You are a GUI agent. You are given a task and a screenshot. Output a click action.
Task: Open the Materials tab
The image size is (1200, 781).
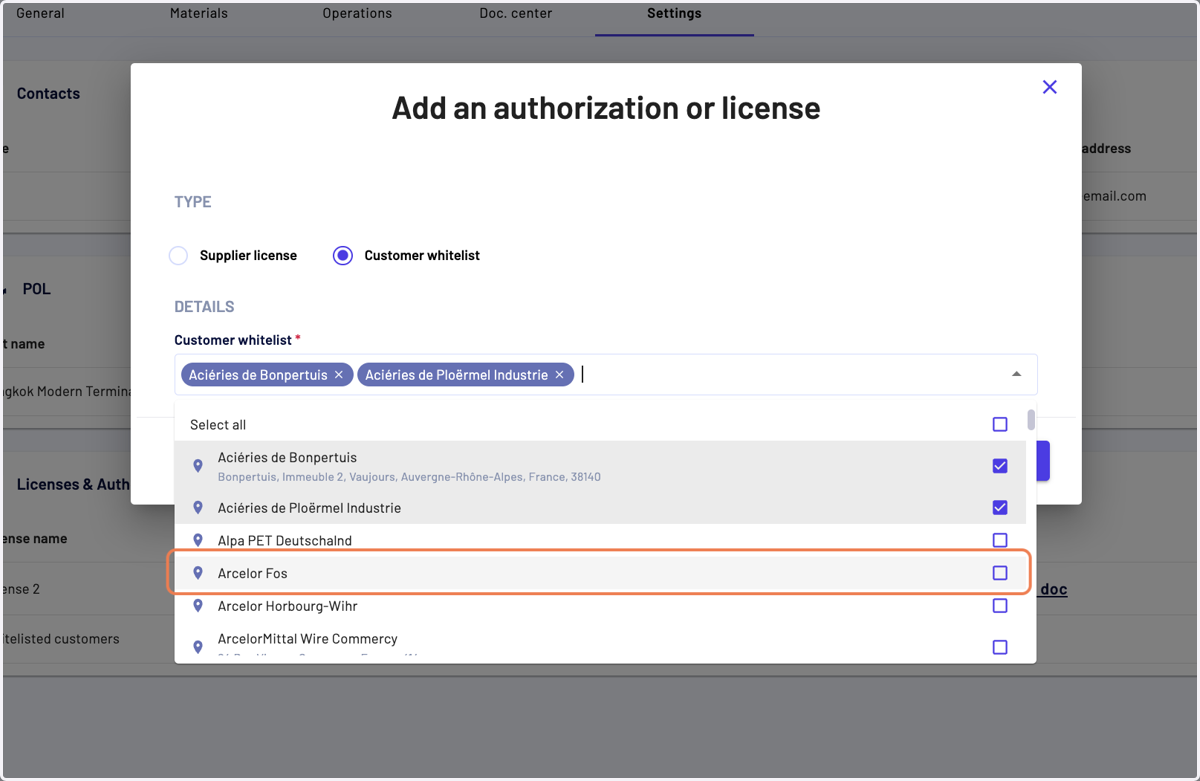pos(199,14)
